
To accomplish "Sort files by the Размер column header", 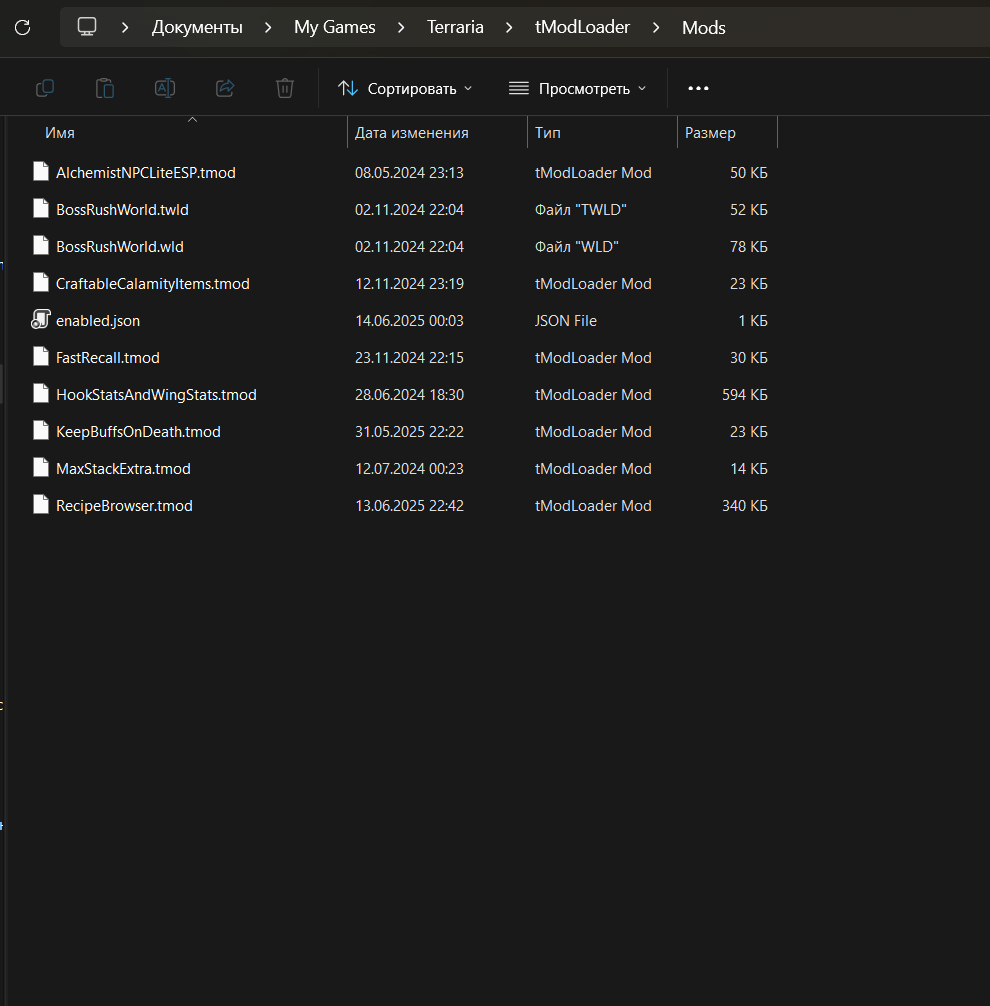I will tap(710, 133).
